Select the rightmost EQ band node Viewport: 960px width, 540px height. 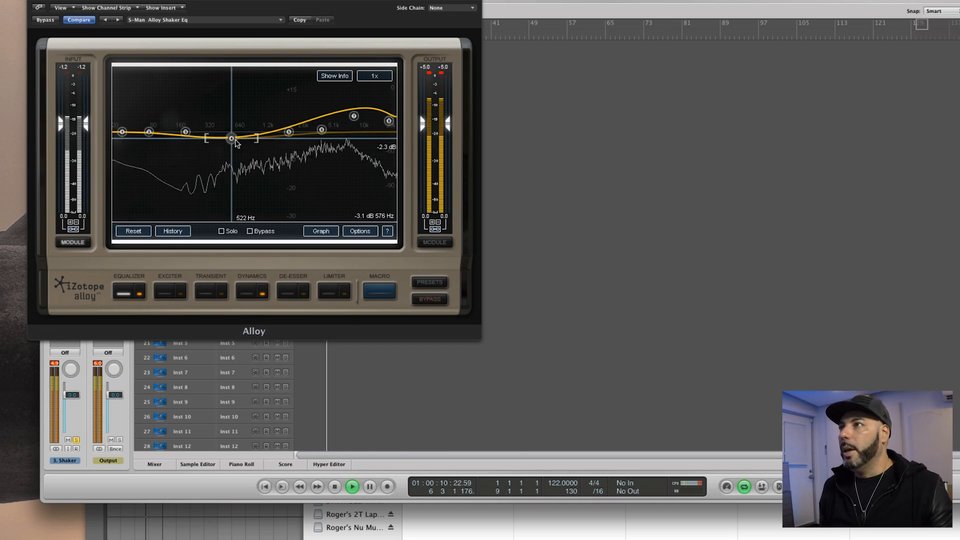click(389, 121)
